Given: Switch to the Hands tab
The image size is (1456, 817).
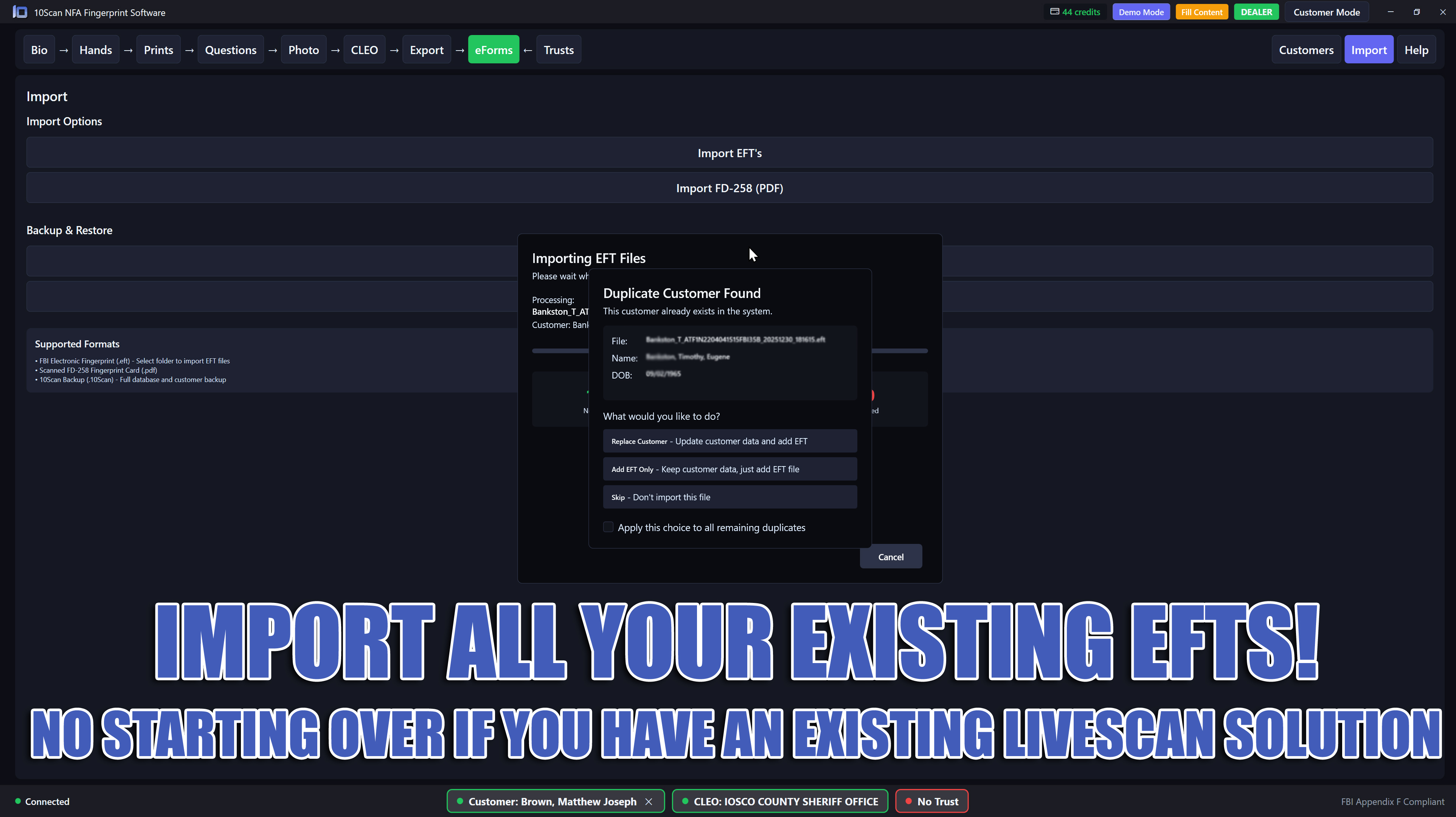Looking at the screenshot, I should tap(95, 49).
